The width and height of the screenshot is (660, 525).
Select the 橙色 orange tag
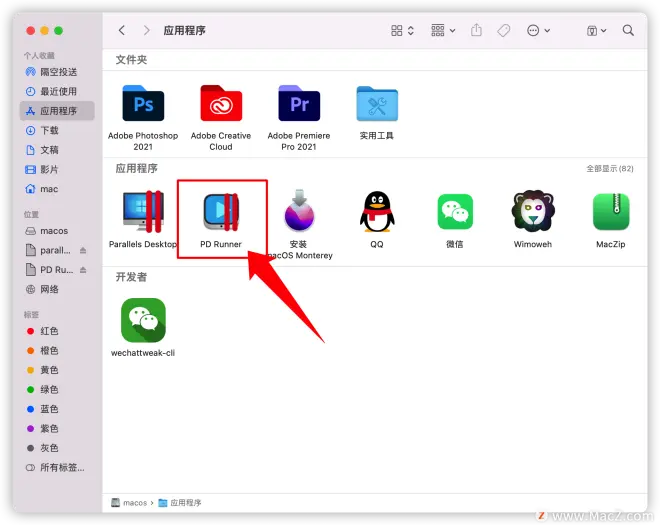(57, 350)
